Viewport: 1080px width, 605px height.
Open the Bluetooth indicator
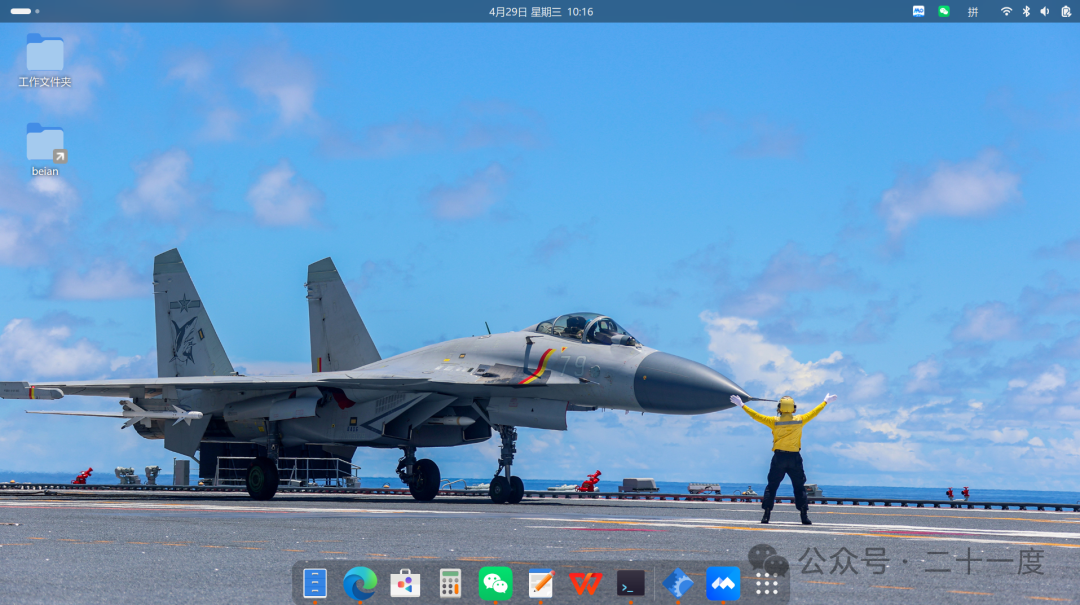point(1026,11)
